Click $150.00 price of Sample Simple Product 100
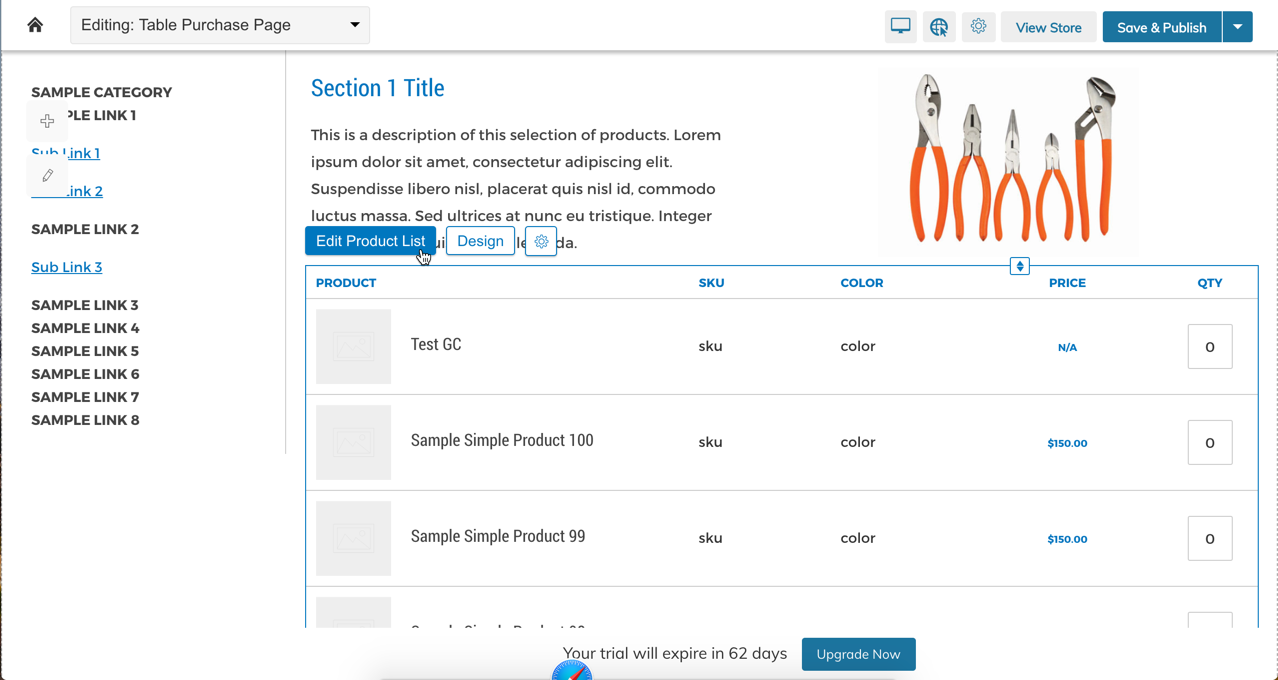The image size is (1278, 680). click(1067, 443)
